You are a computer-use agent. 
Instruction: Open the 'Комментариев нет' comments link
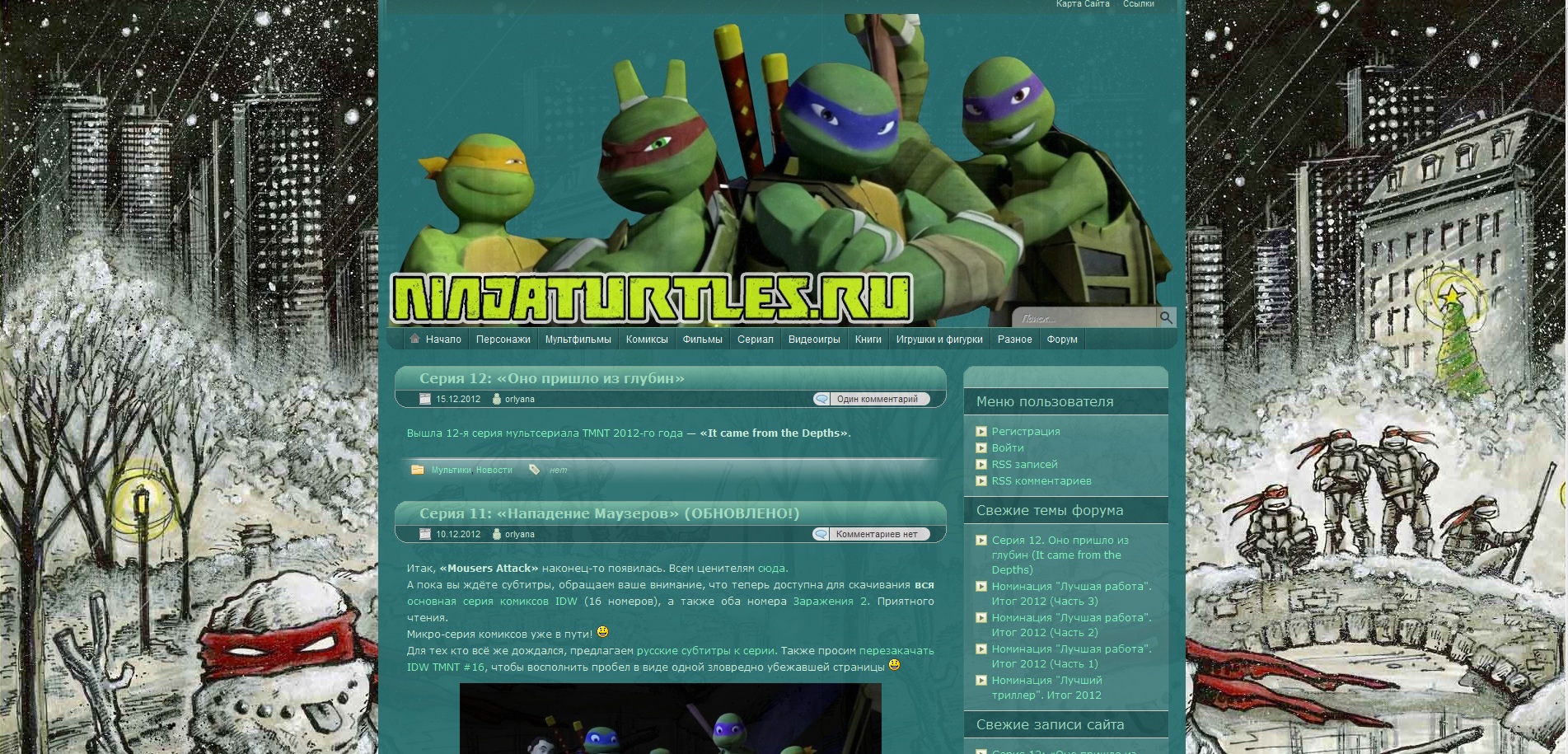click(877, 534)
